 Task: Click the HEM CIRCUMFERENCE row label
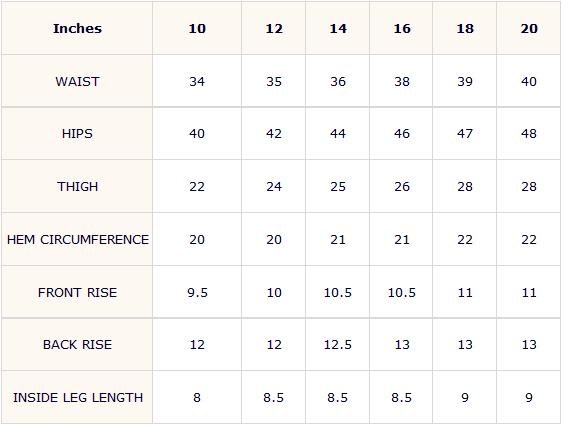coord(78,240)
